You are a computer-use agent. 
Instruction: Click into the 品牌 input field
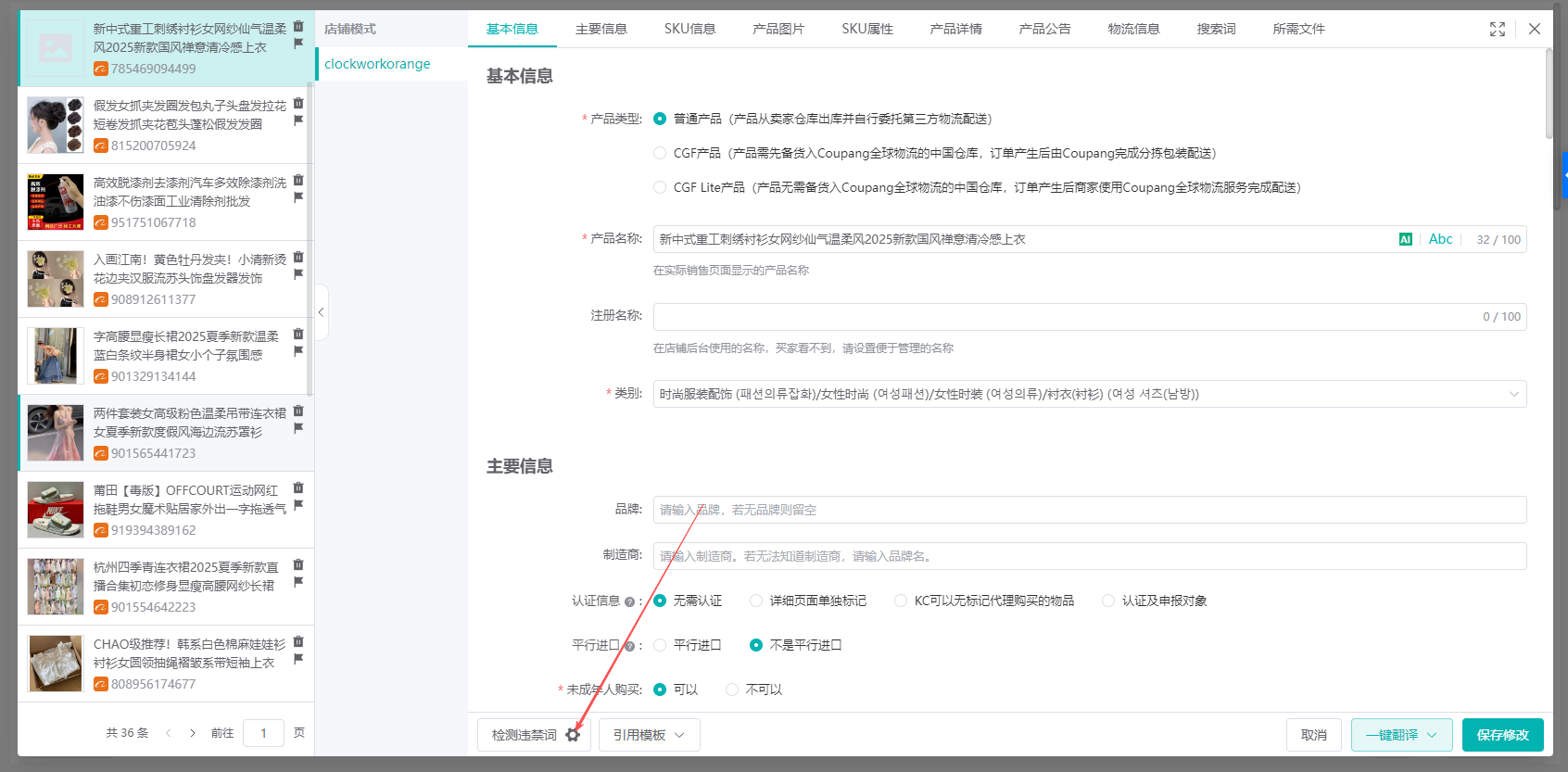click(x=1089, y=510)
